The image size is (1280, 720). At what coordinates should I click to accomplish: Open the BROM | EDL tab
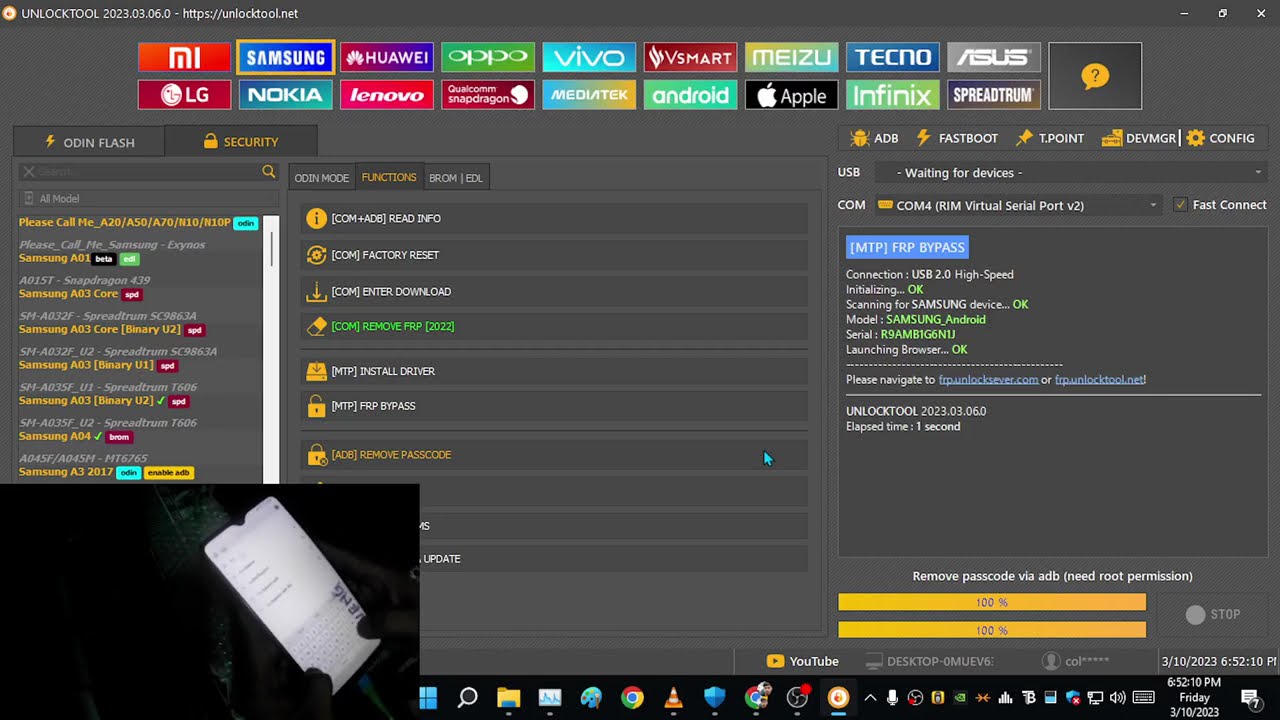pyautogui.click(x=455, y=178)
